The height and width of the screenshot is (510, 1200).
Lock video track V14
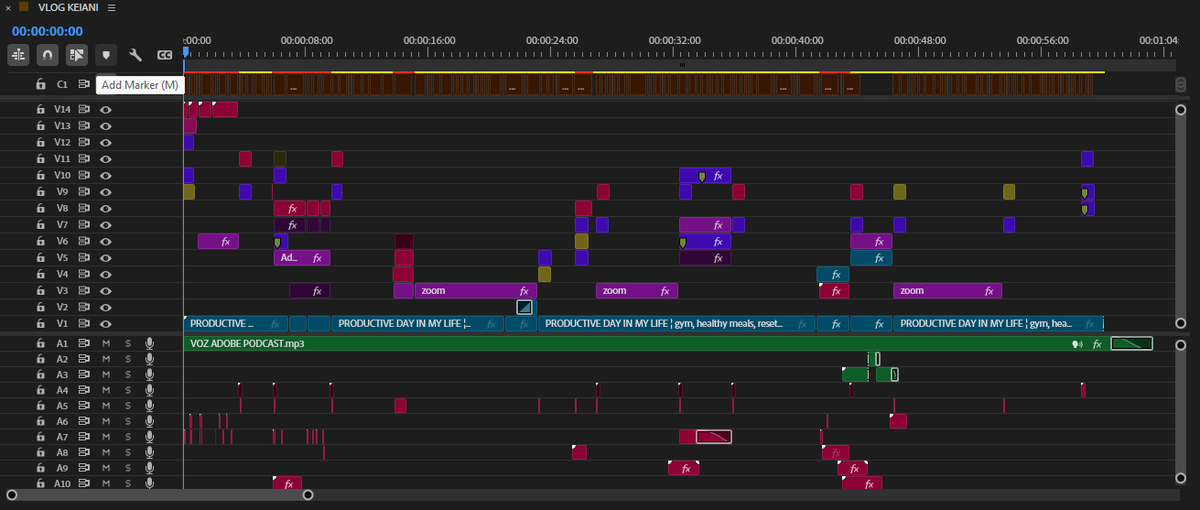pyautogui.click(x=41, y=110)
